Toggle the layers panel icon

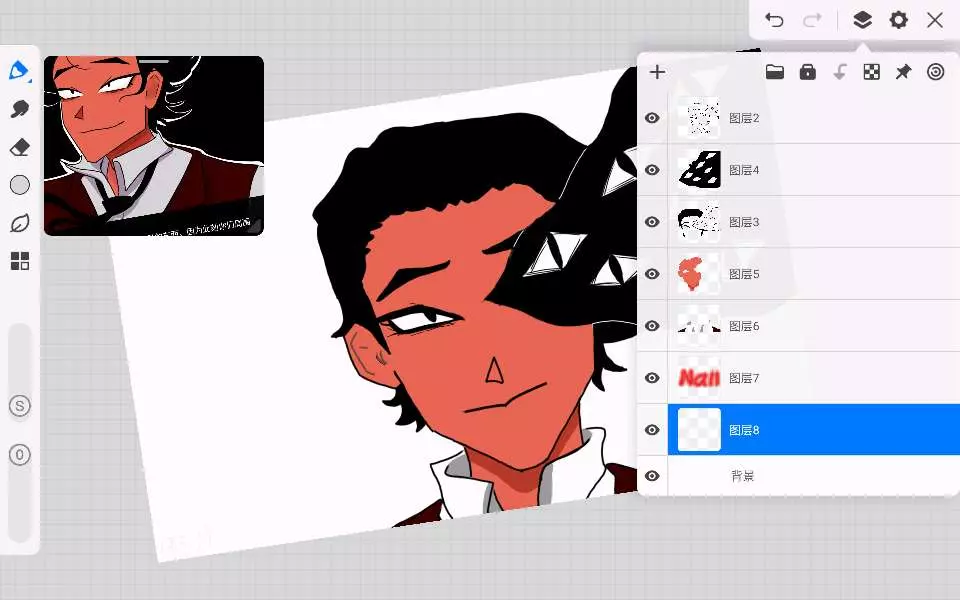(862, 20)
